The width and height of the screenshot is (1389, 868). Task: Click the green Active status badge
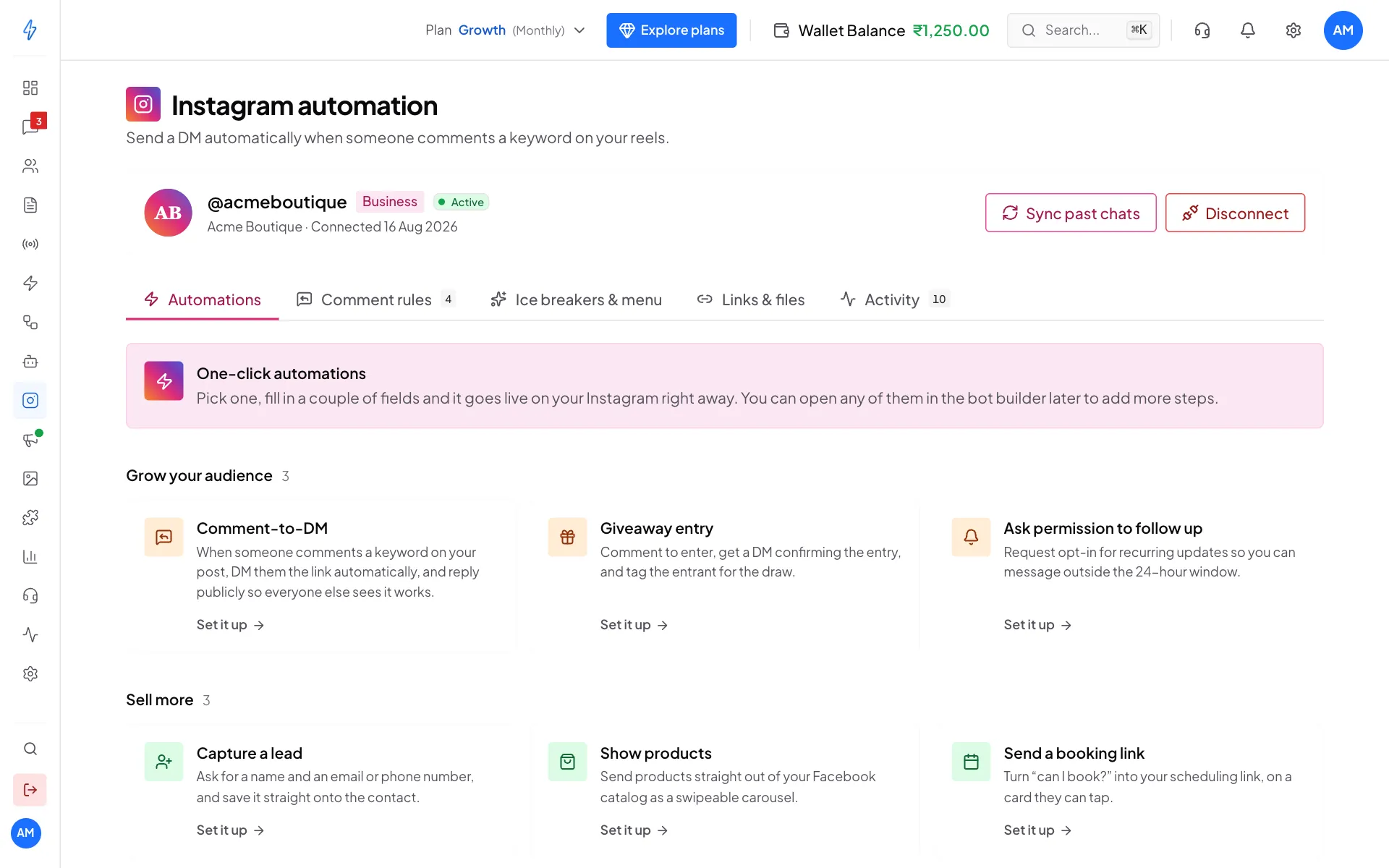(461, 203)
